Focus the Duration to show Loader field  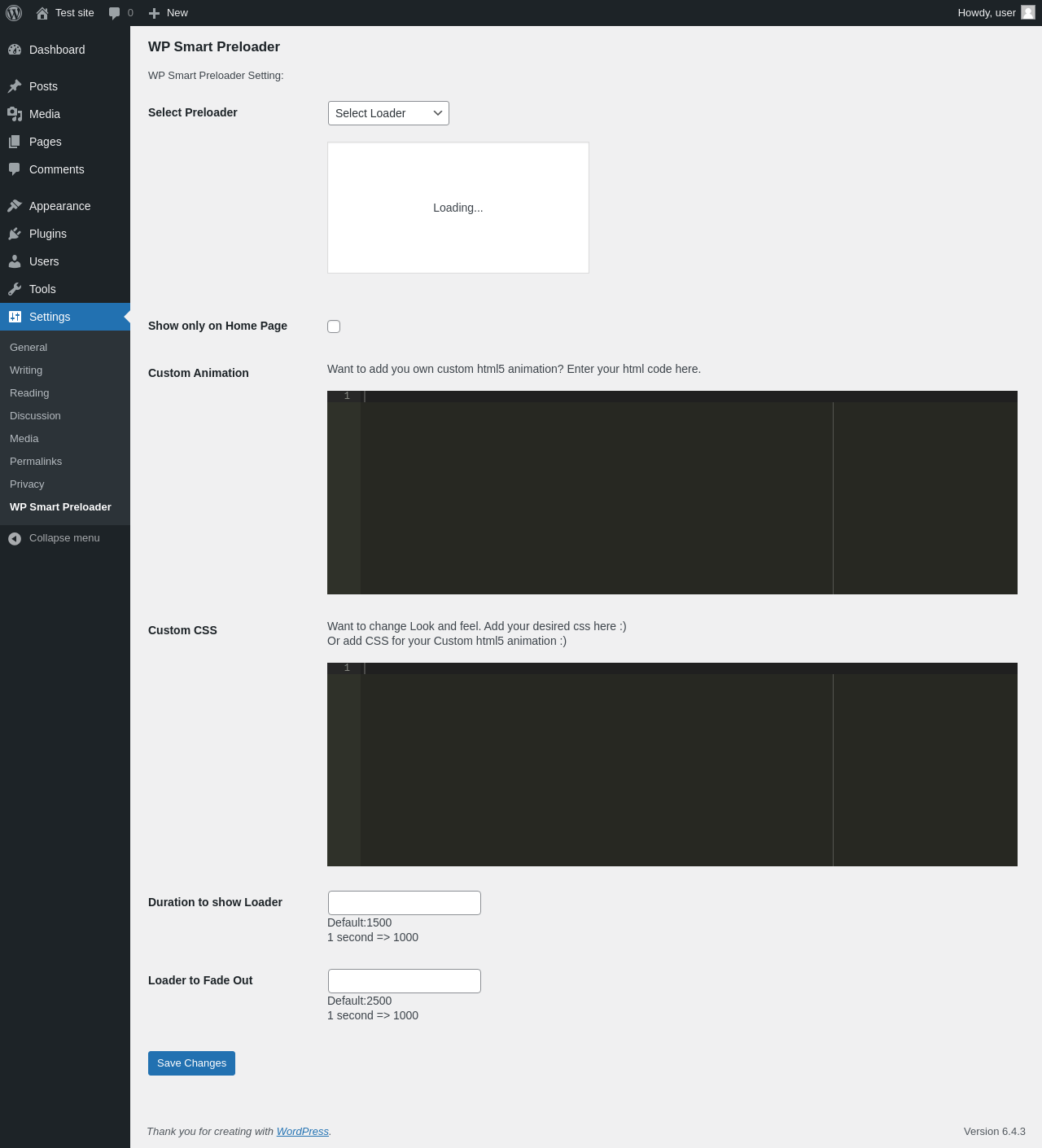405,903
